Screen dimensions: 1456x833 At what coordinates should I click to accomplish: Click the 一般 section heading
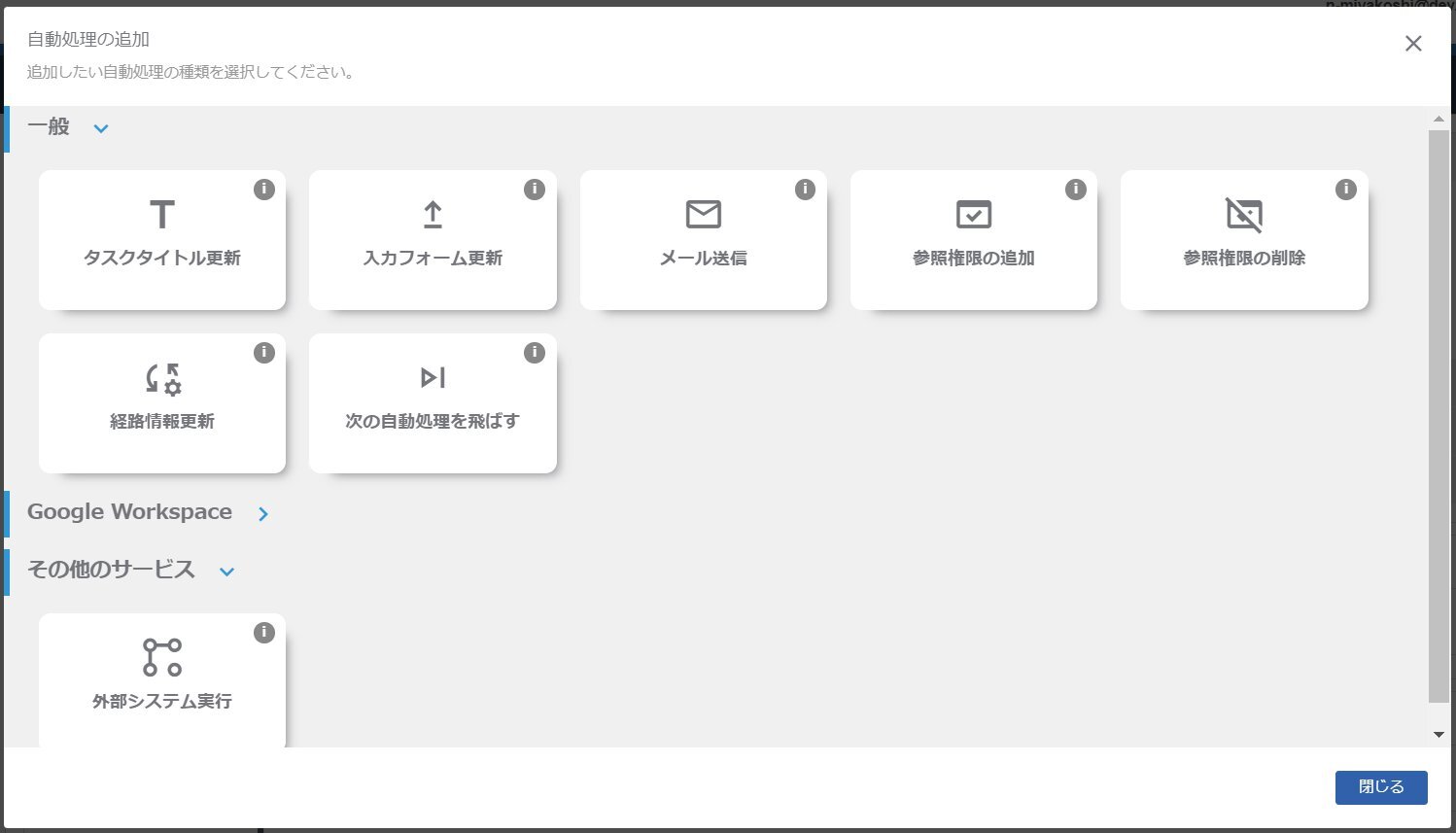tap(49, 127)
